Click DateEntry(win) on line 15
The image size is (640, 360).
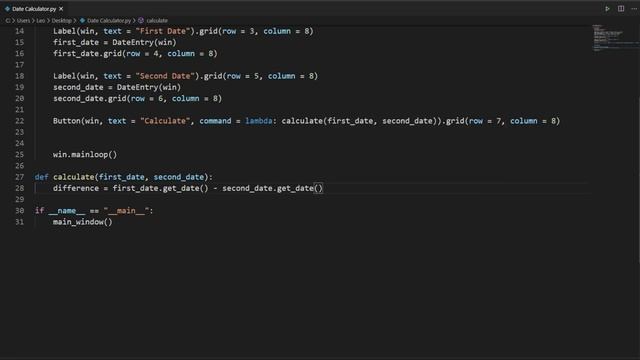pos(144,42)
